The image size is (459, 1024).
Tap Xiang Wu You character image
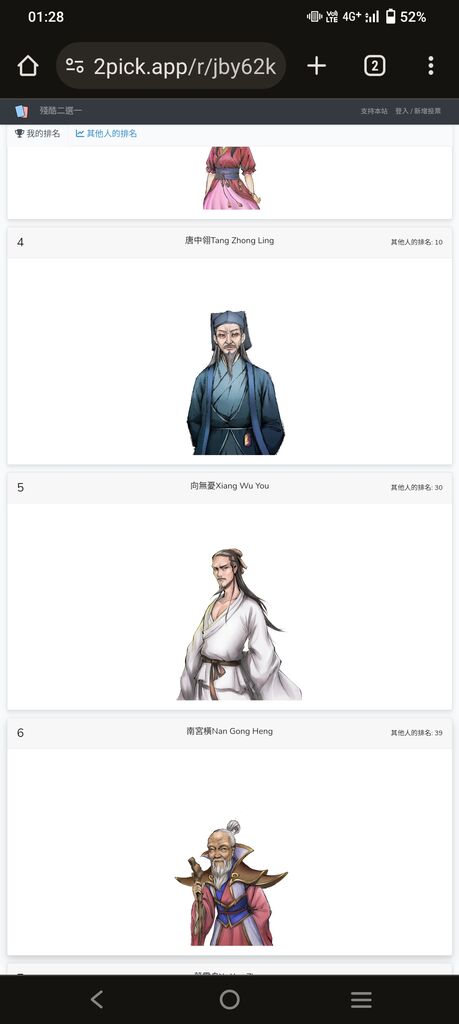point(239,624)
